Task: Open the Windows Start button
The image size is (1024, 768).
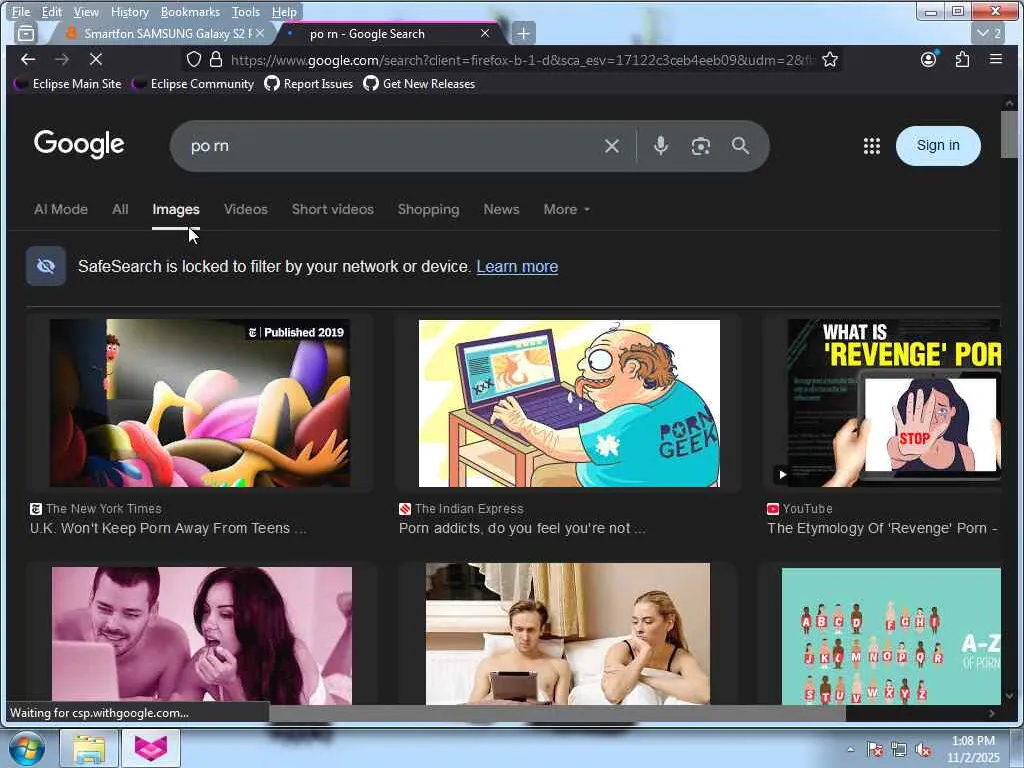Action: click(27, 748)
